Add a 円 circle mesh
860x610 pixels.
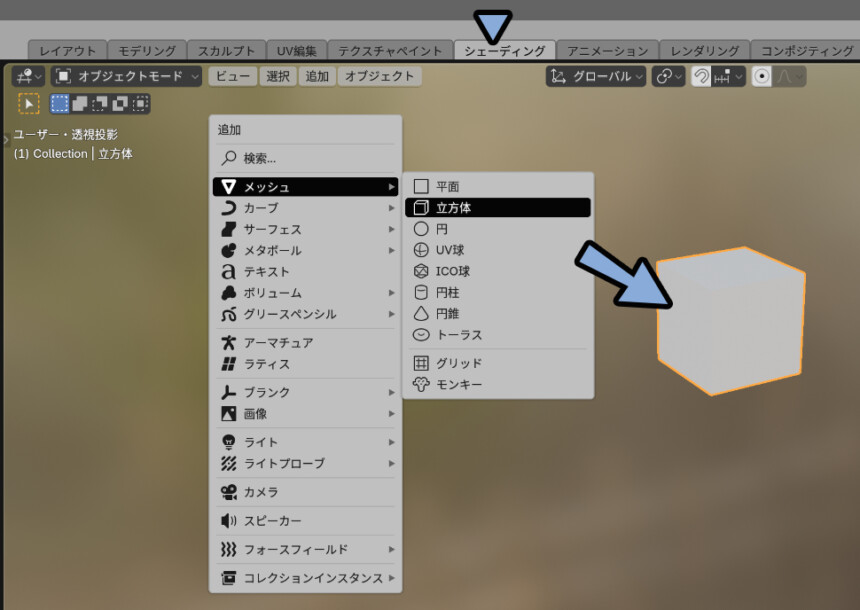(498, 229)
